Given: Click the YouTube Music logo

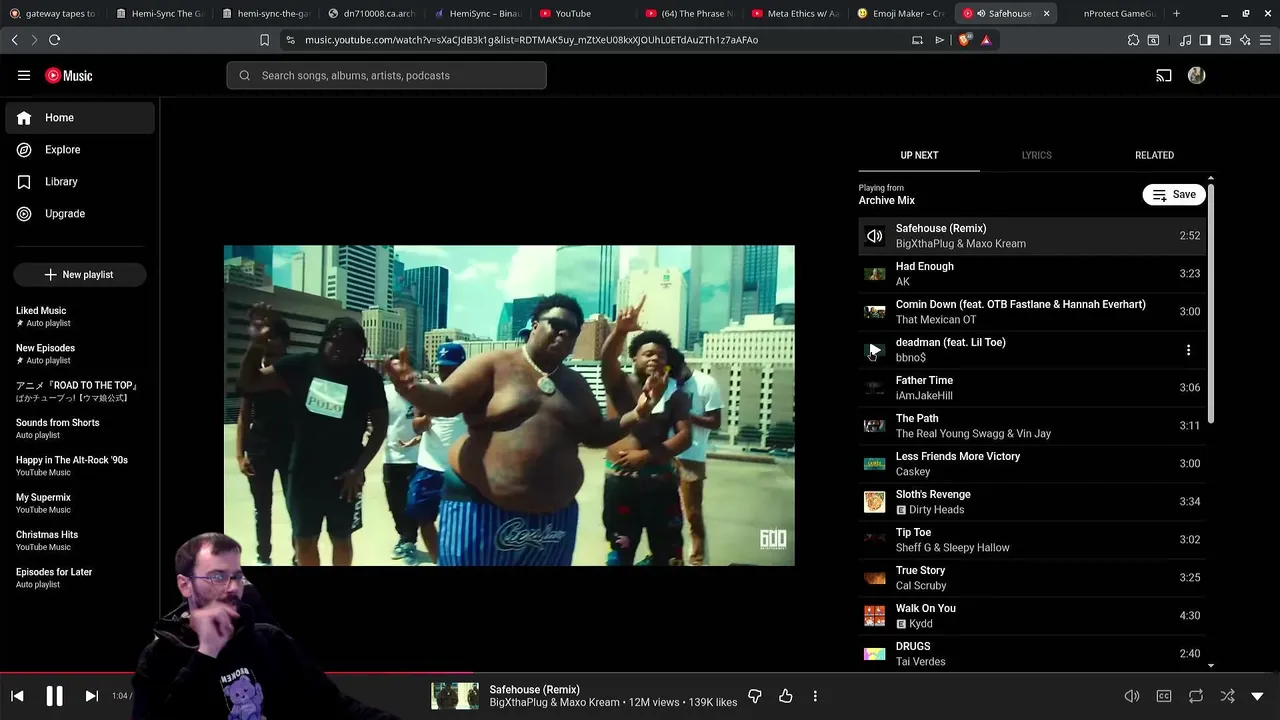Looking at the screenshot, I should (69, 75).
